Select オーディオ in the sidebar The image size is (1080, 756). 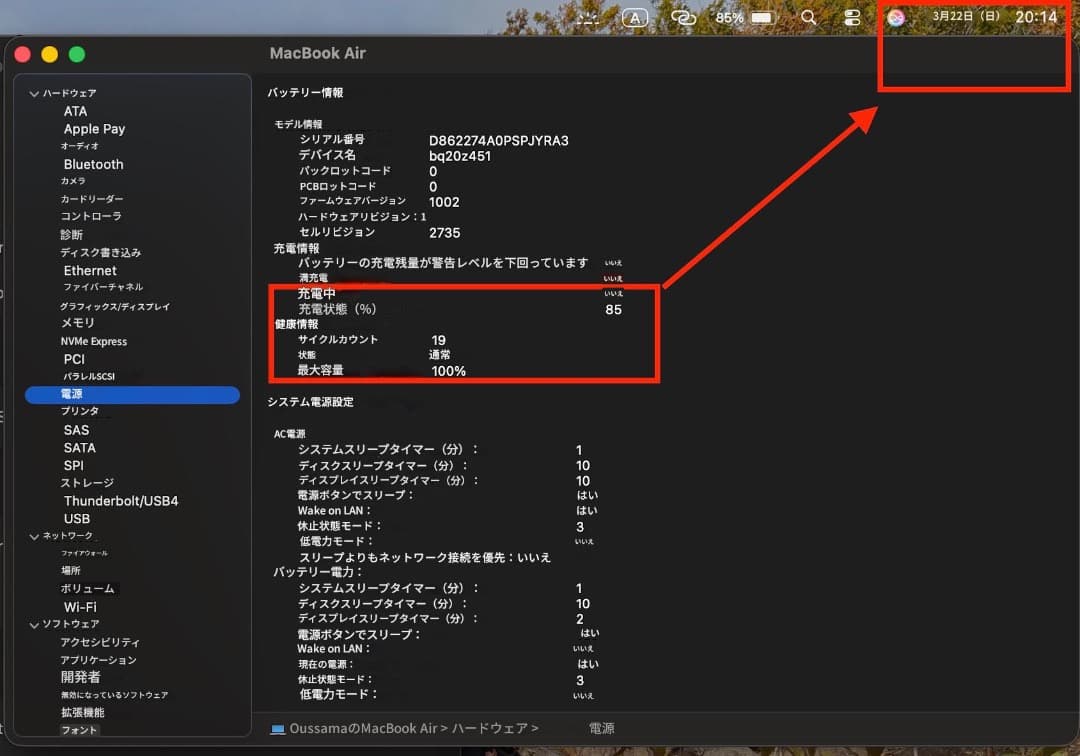tap(80, 146)
